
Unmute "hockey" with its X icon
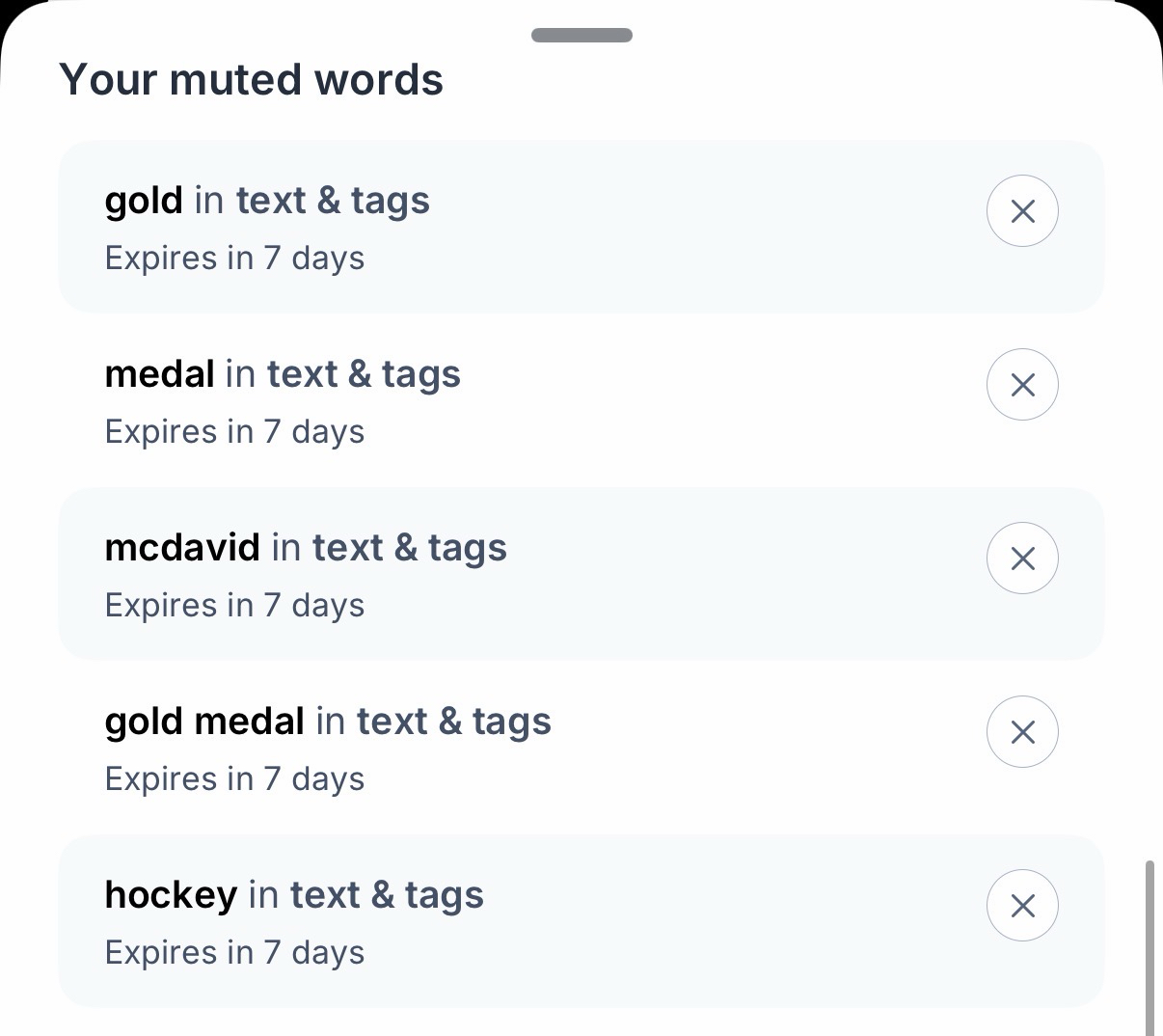(1022, 906)
